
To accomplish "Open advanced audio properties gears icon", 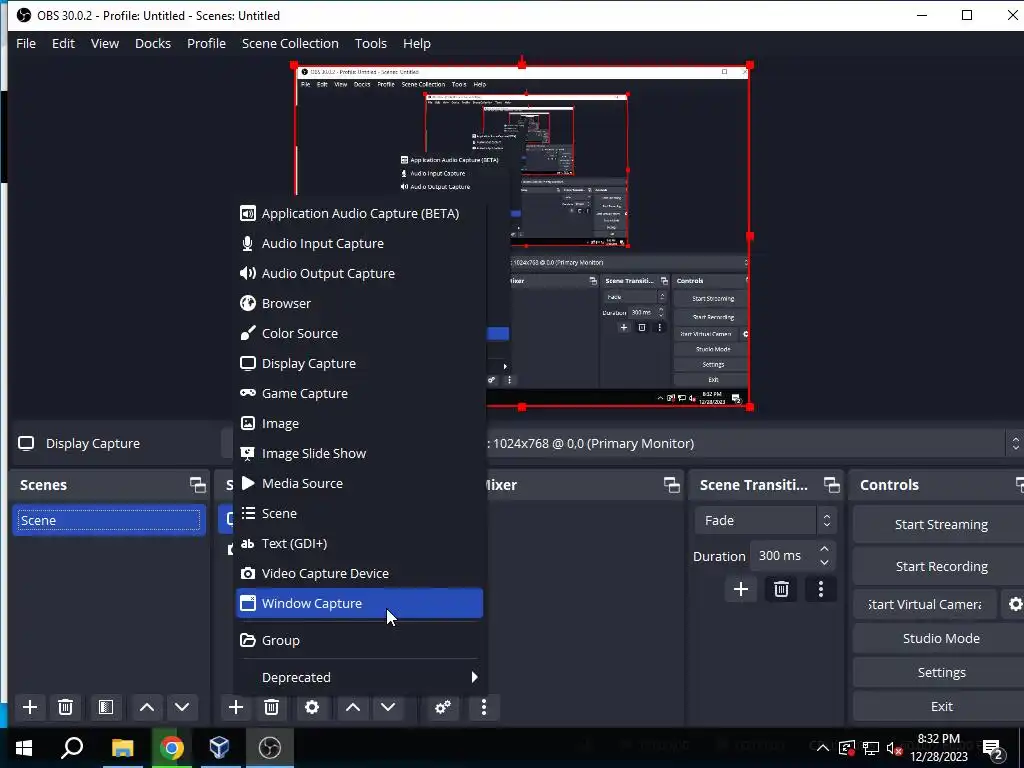I will 443,707.
